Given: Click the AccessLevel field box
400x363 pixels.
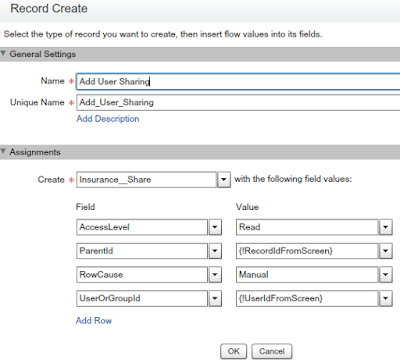Looking at the screenshot, I should tap(142, 227).
